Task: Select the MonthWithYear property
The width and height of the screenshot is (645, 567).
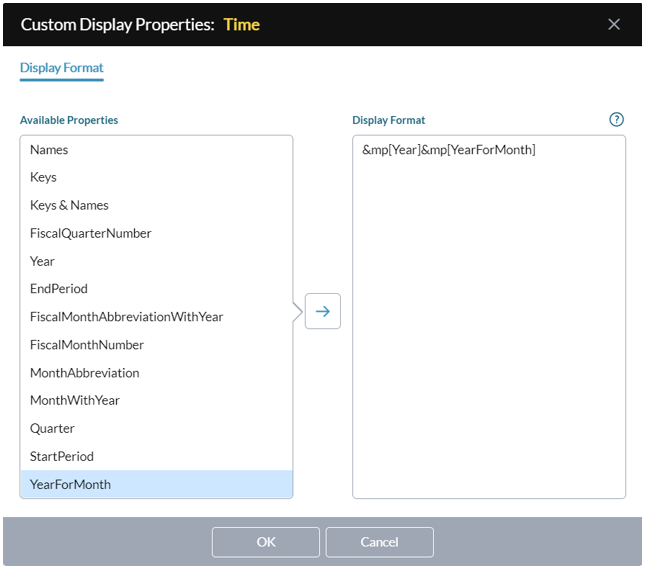Action: click(156, 400)
